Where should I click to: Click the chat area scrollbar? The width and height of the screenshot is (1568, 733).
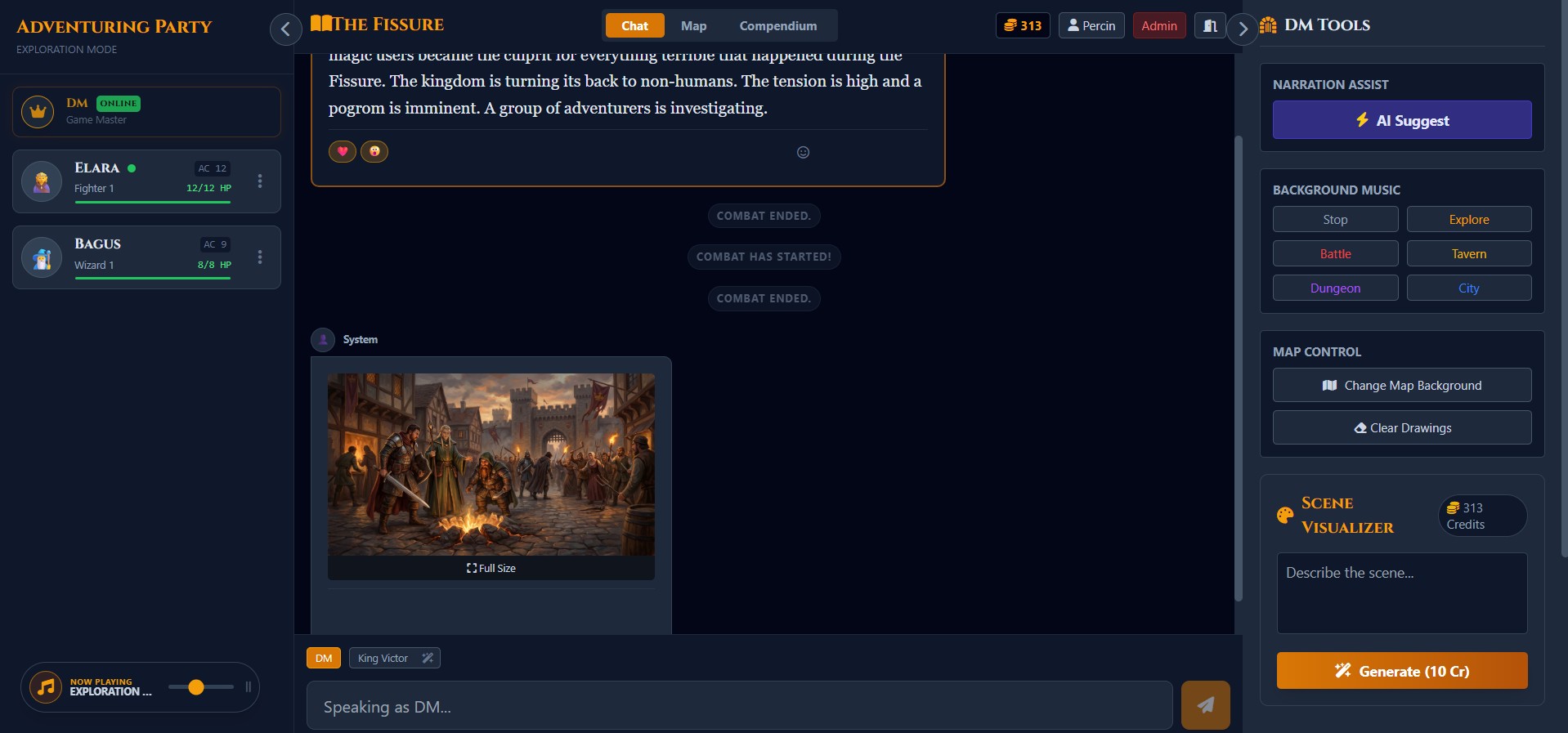pos(1238,368)
